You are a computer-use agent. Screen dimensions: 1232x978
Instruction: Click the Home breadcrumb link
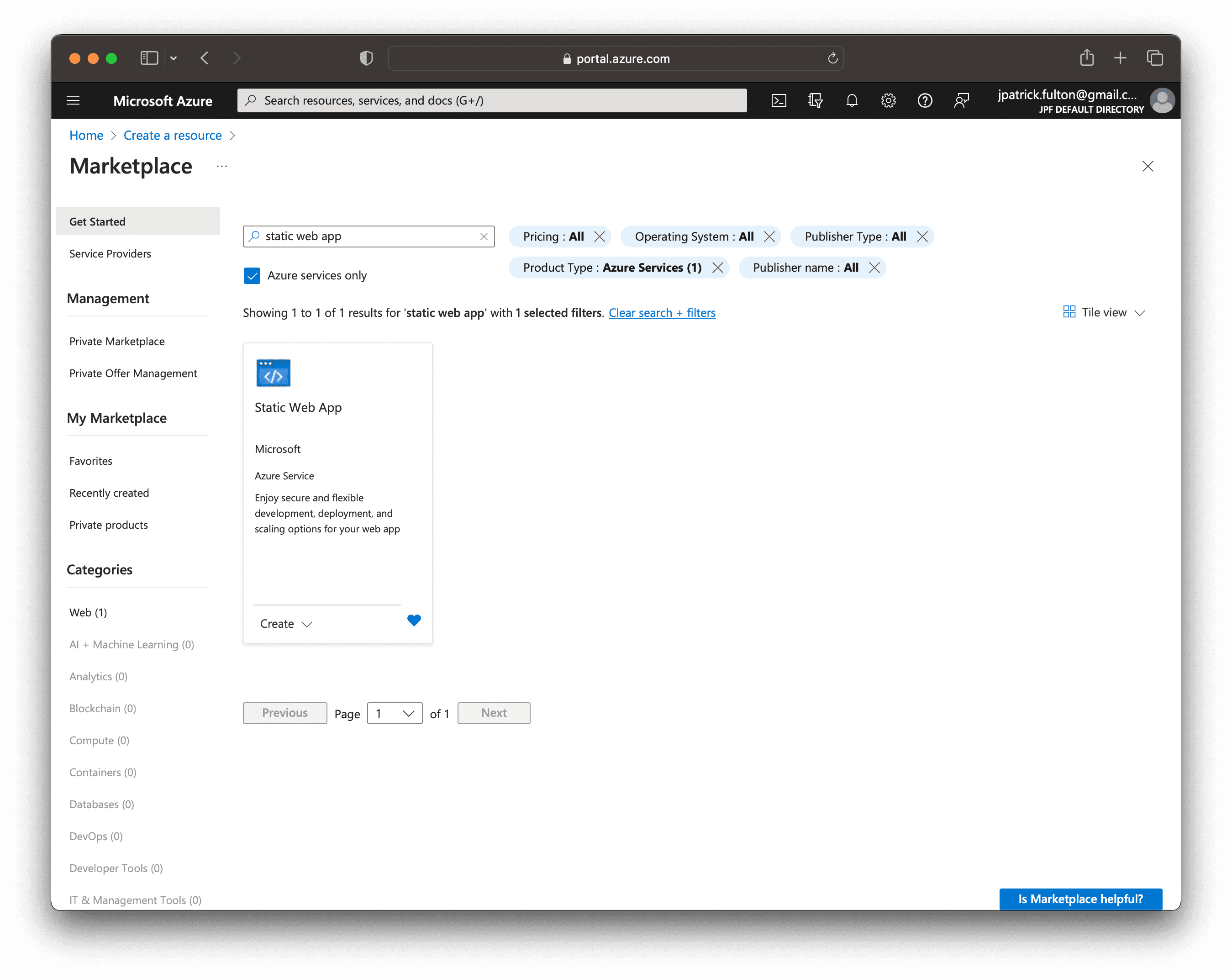[86, 136]
